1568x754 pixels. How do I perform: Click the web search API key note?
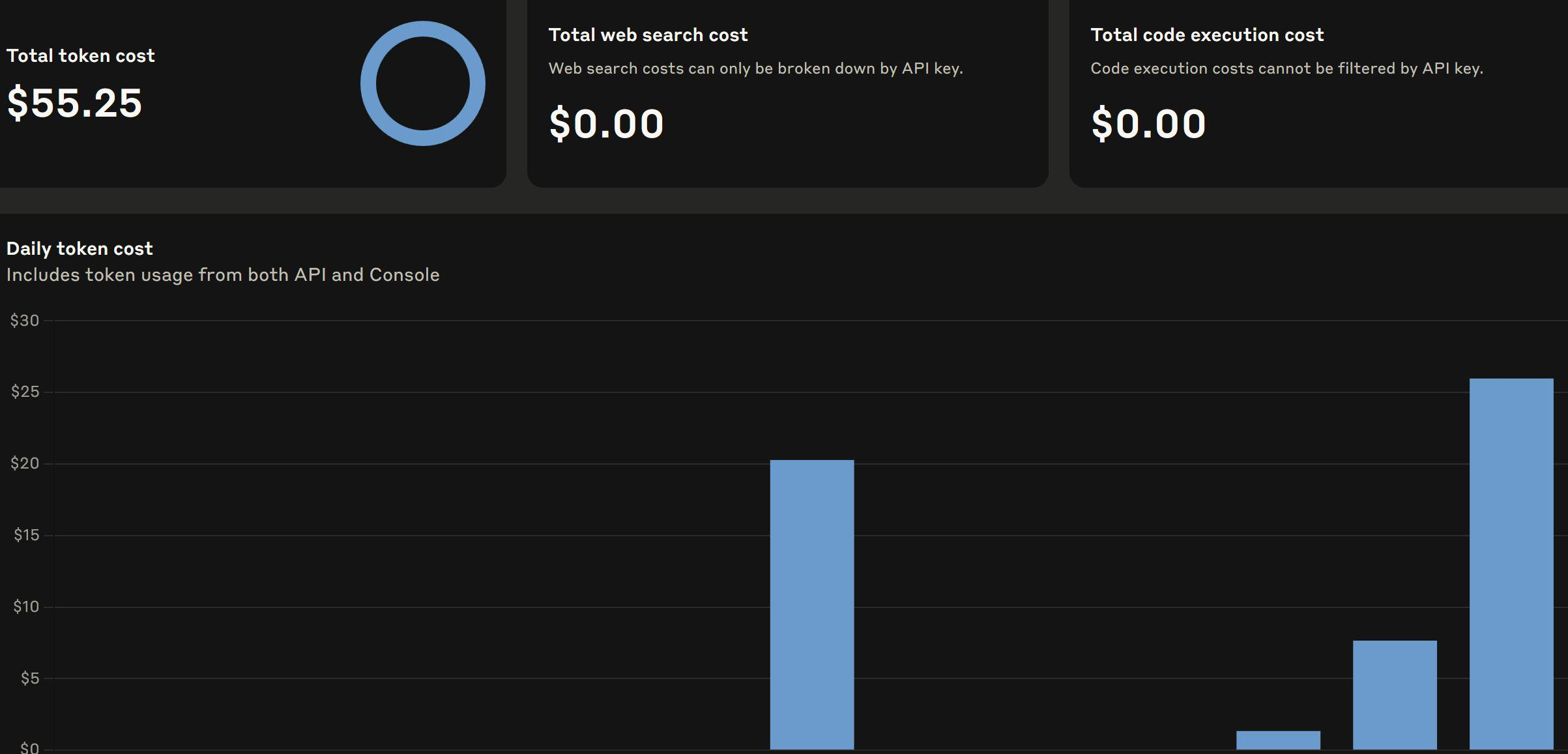pyautogui.click(x=755, y=68)
